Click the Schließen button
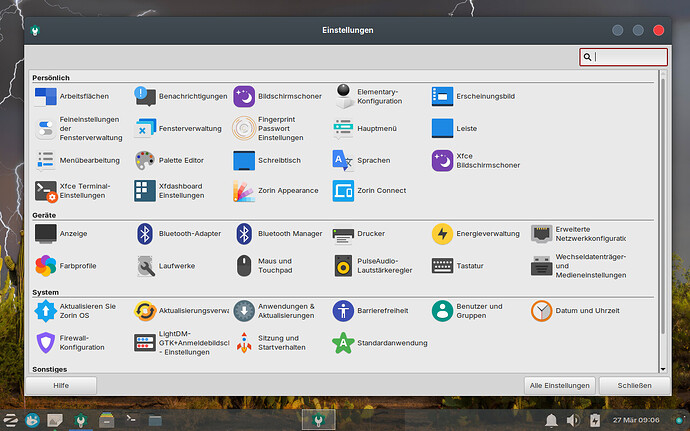Image resolution: width=690 pixels, height=431 pixels. pos(635,386)
